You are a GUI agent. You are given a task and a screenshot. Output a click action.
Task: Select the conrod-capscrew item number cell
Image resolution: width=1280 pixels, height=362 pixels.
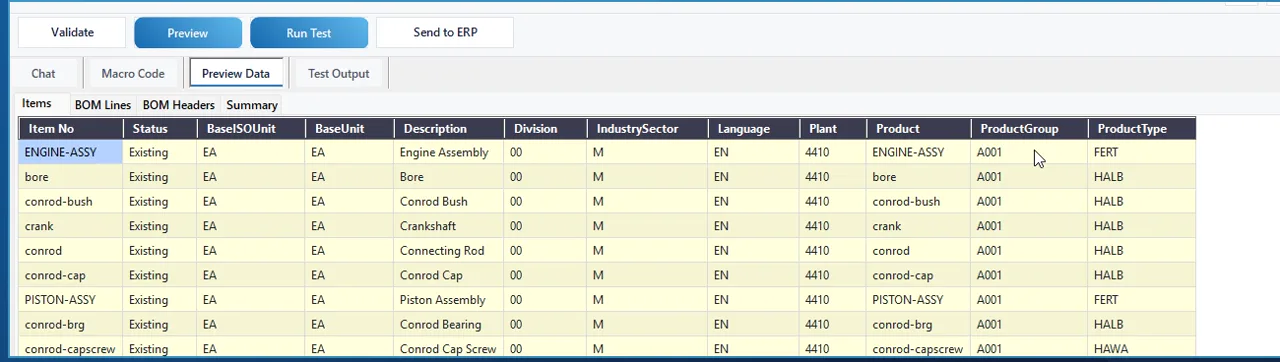(x=71, y=348)
